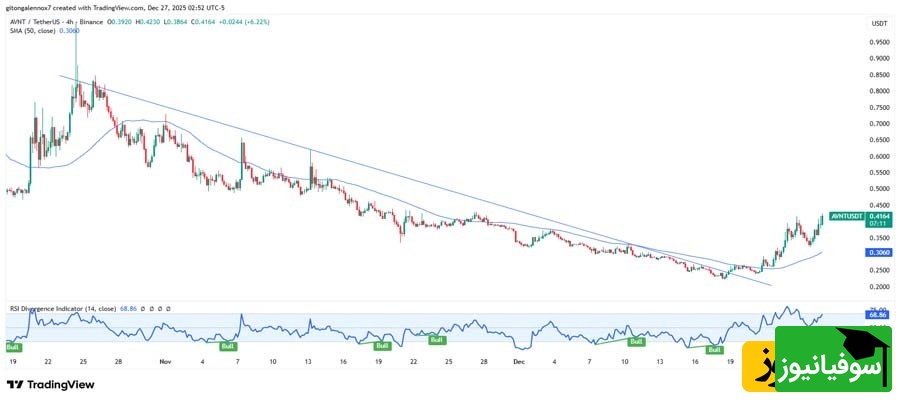Select the RSI Divergence Indicator legend
The image size is (900, 400).
[60, 309]
